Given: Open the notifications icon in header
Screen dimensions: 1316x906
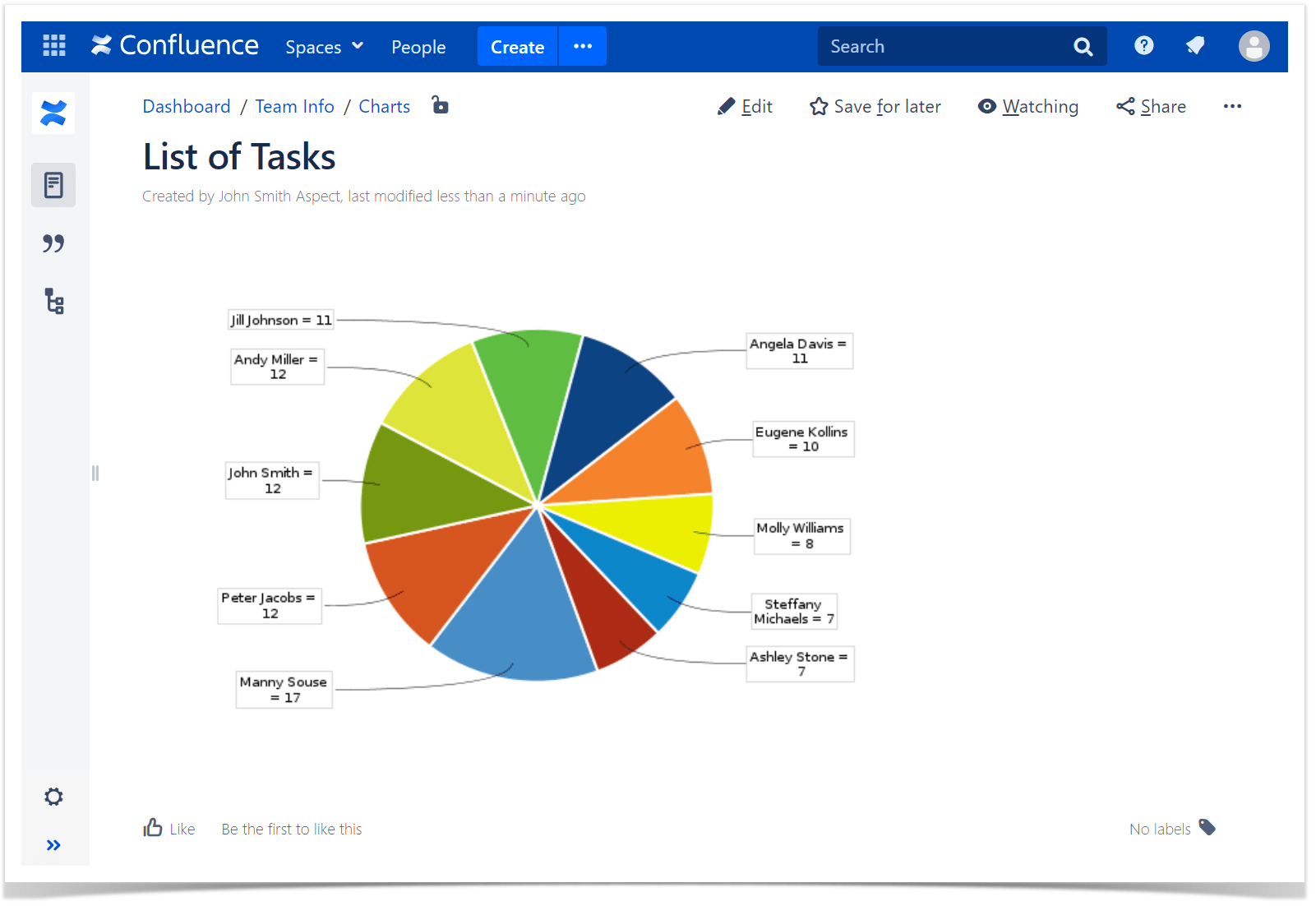Looking at the screenshot, I should point(1196,46).
